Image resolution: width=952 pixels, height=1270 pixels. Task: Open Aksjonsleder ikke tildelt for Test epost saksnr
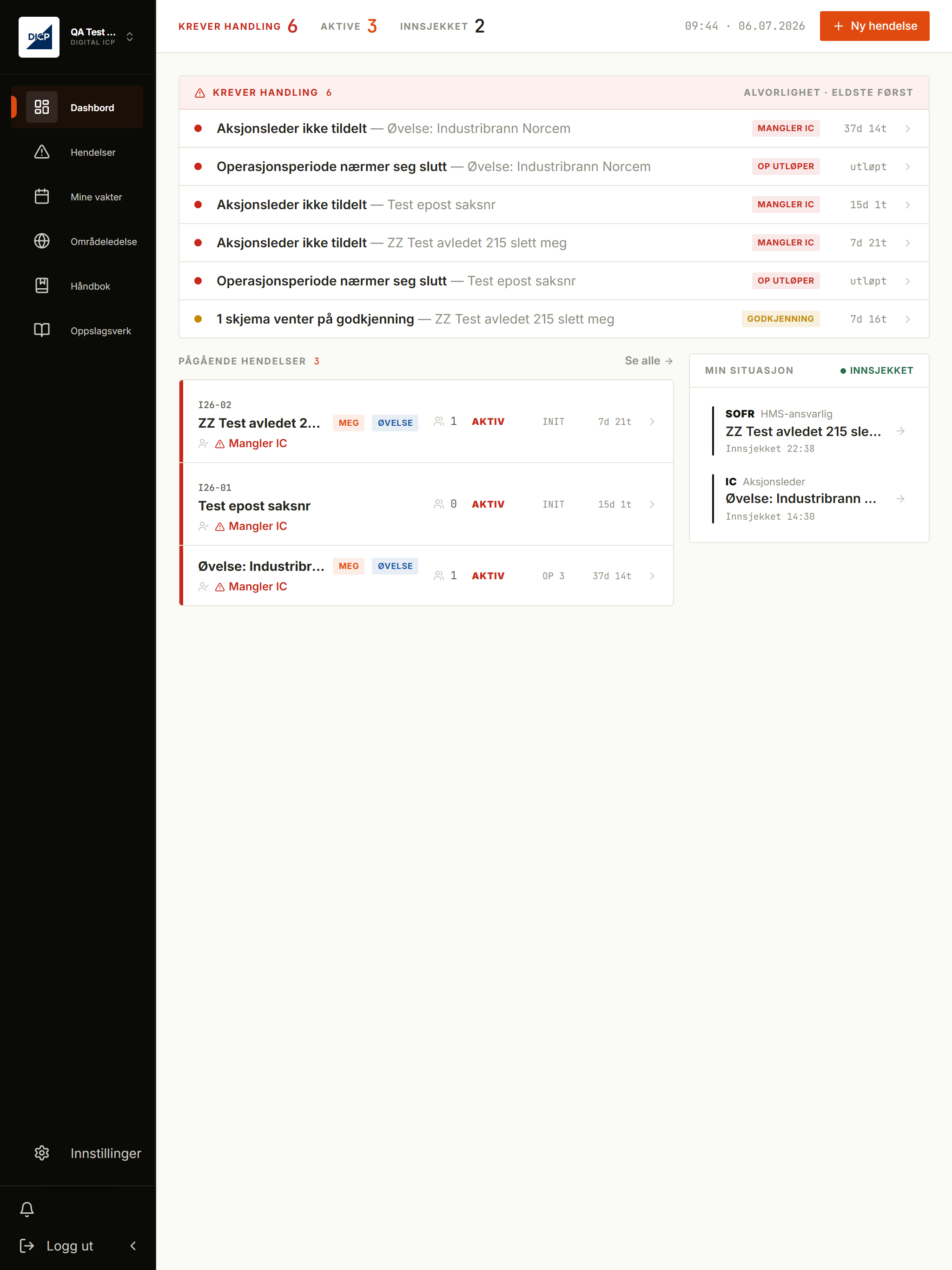[x=554, y=205]
